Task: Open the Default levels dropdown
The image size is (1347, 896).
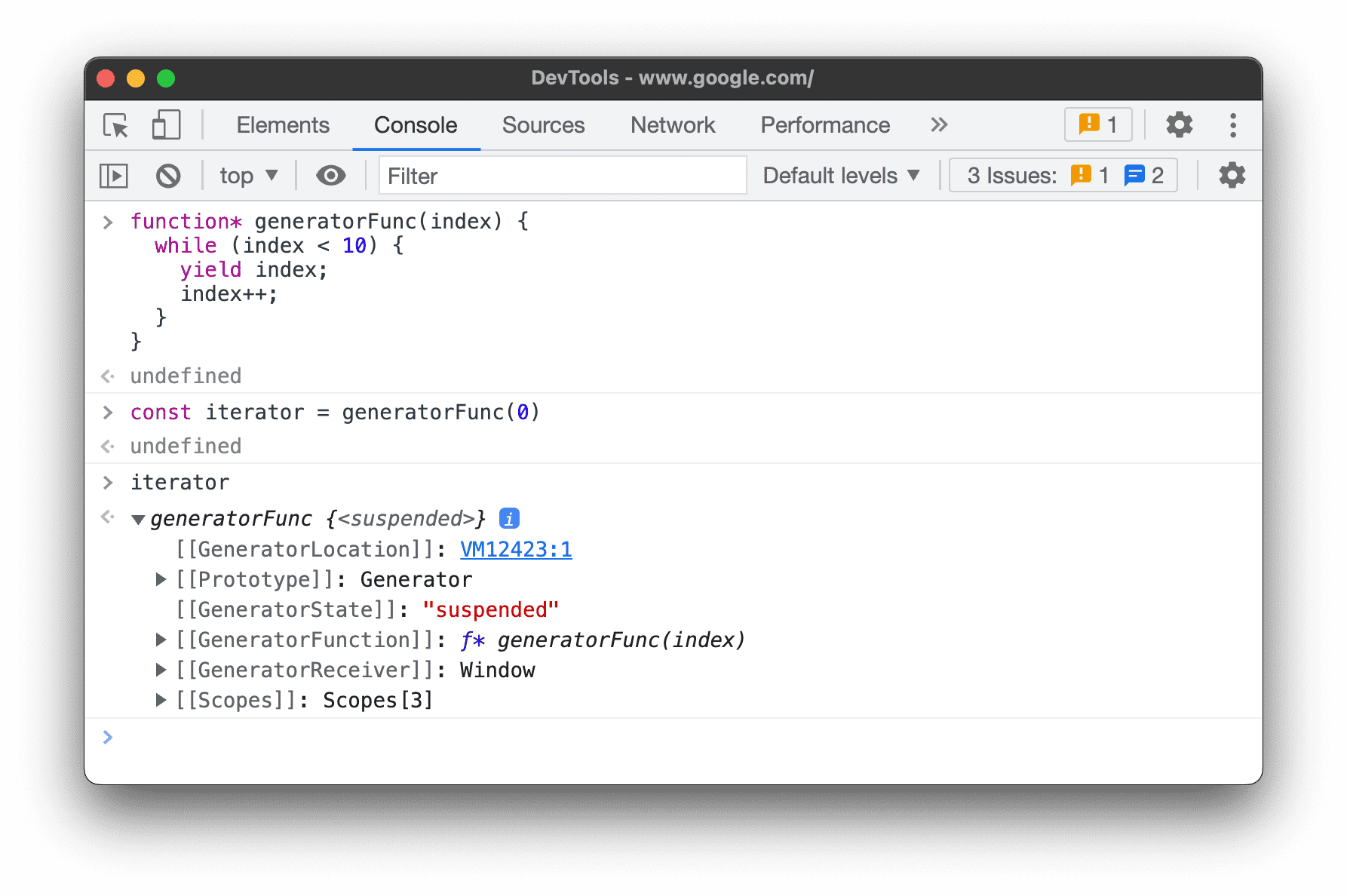Action: (x=839, y=175)
